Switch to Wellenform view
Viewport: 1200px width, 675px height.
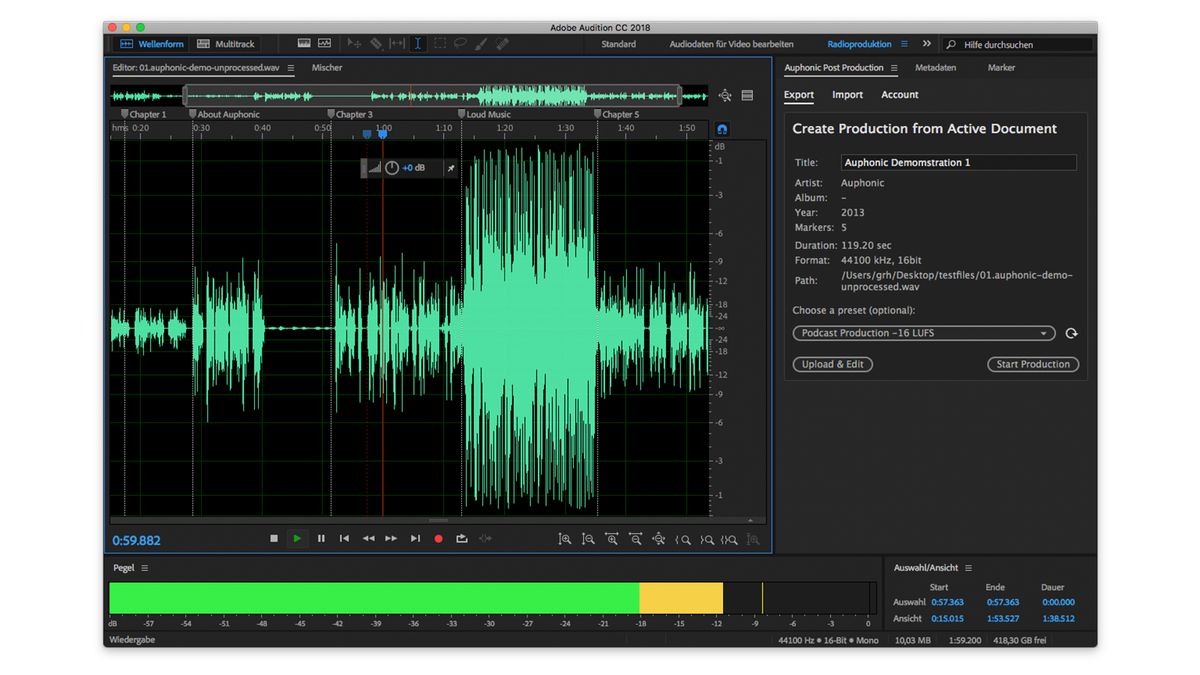pos(152,44)
